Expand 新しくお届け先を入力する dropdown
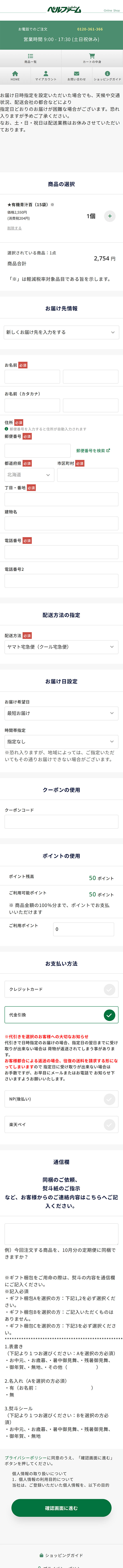This screenshot has height=1568, width=123. point(61,332)
